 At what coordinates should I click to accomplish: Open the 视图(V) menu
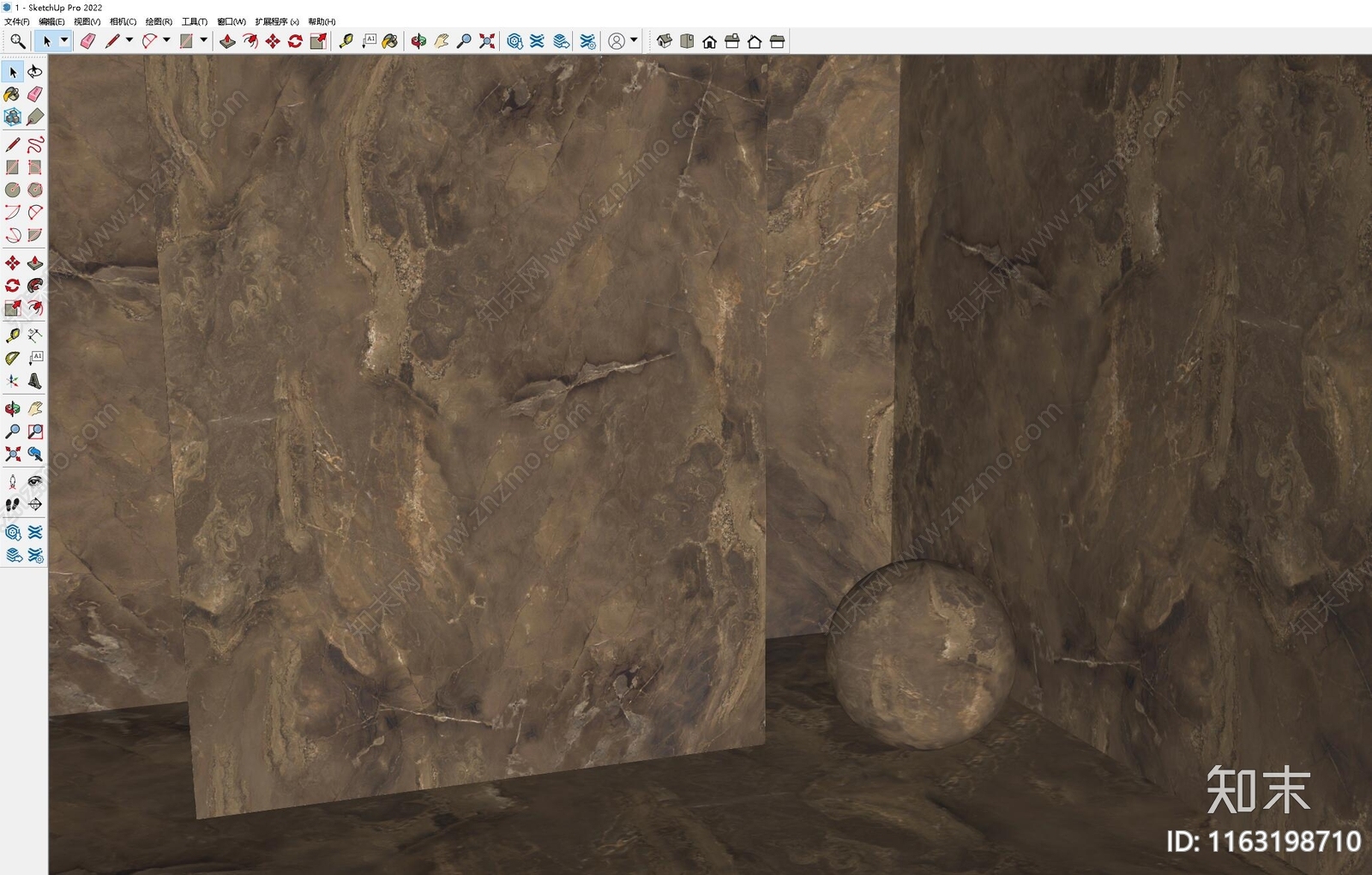(x=87, y=21)
